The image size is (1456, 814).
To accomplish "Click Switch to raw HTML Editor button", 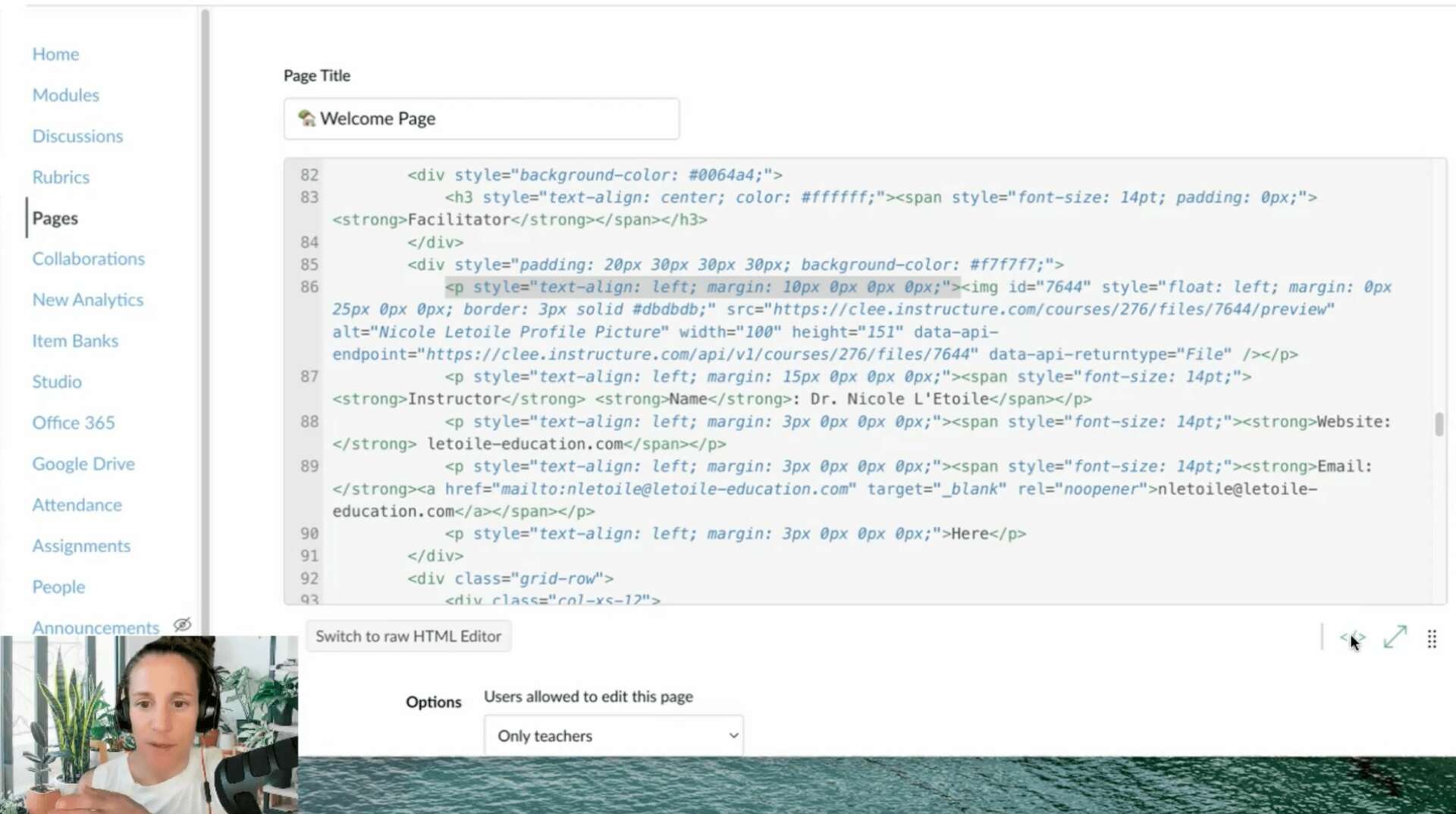I will pos(408,636).
